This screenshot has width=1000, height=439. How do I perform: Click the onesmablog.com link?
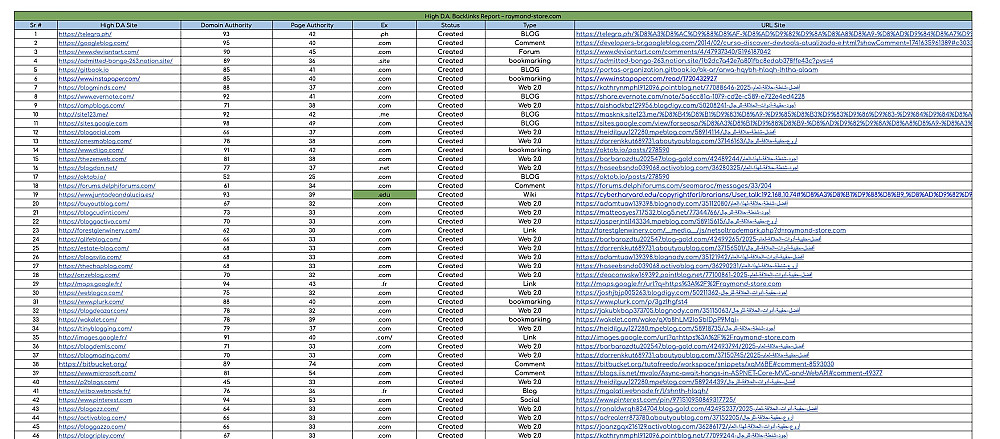tap(95, 142)
